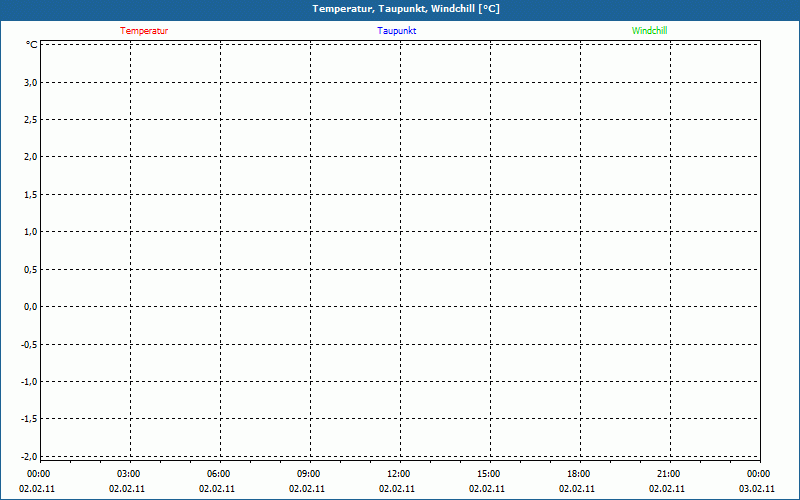Select the 2,0 y-axis value

pyautogui.click(x=31, y=157)
